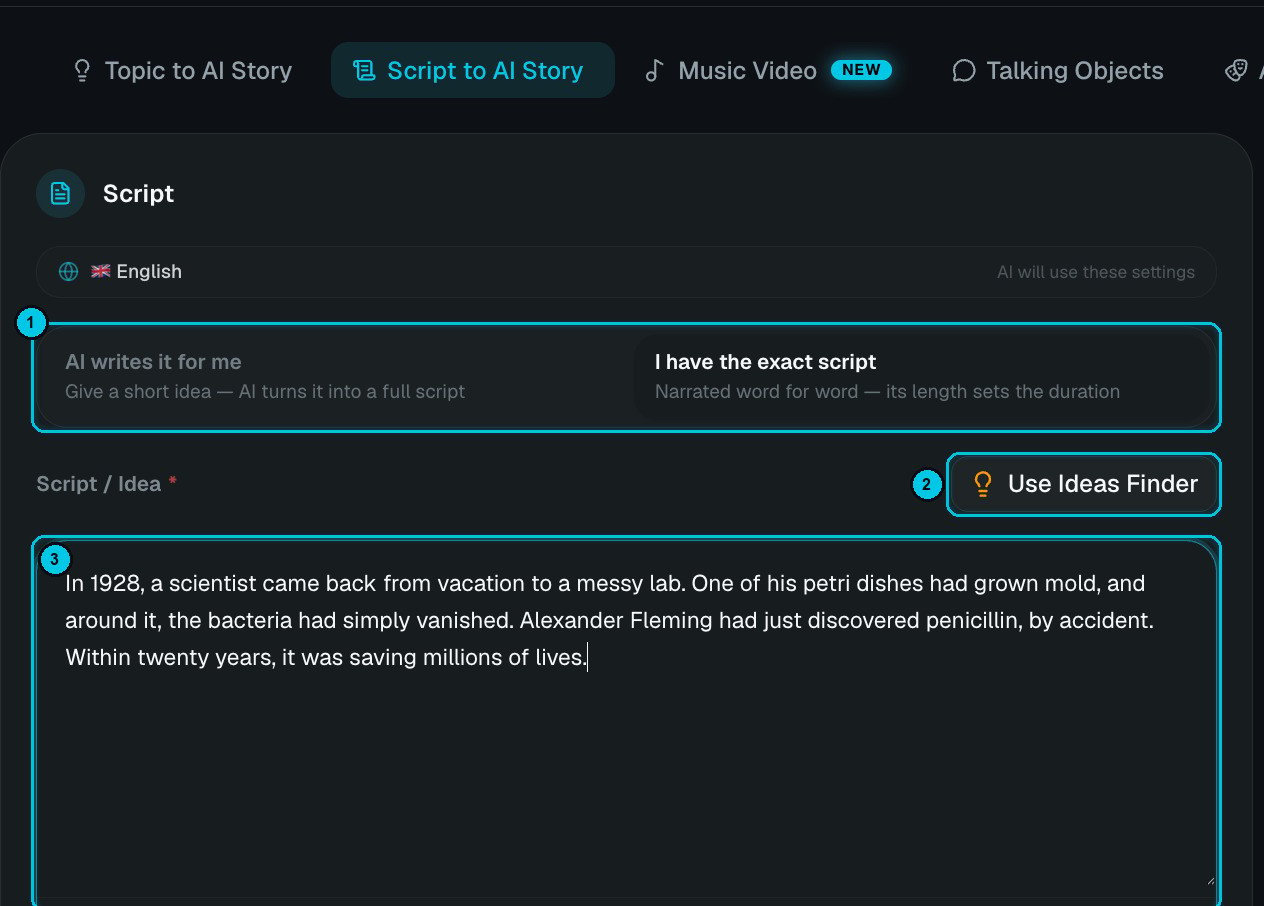Click inside the script text area
1264x906 pixels.
coord(626,720)
